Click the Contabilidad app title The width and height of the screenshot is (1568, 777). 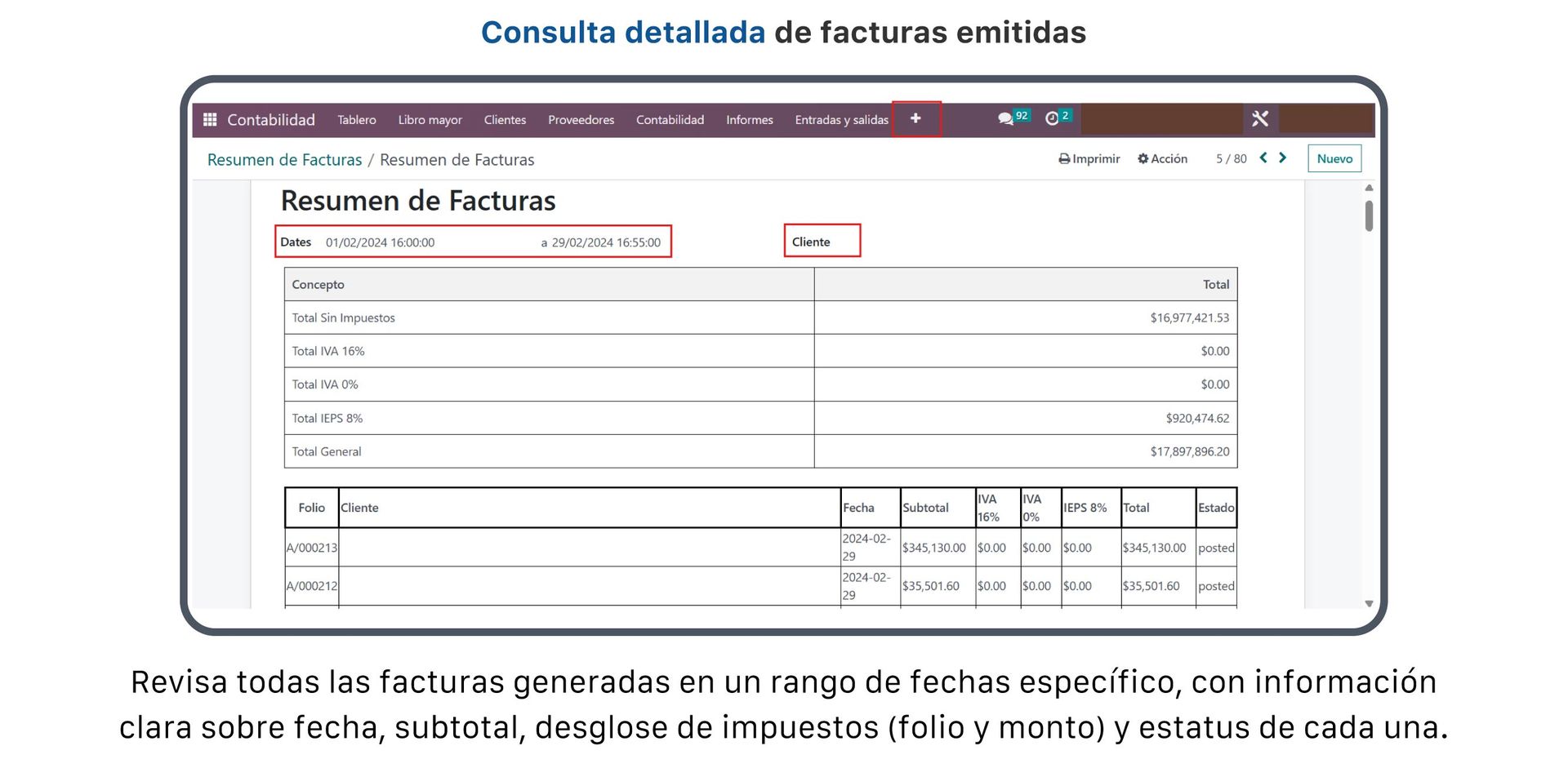click(270, 120)
